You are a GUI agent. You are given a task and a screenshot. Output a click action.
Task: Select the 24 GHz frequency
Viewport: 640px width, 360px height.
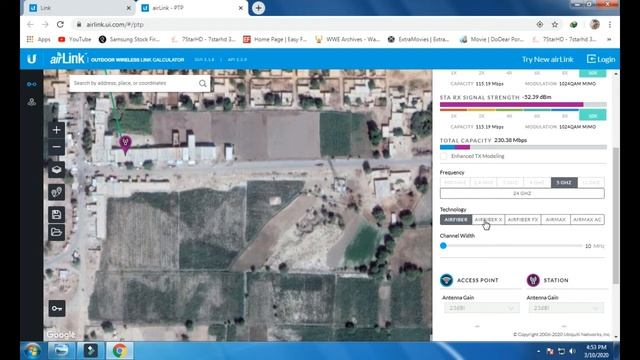(522, 193)
